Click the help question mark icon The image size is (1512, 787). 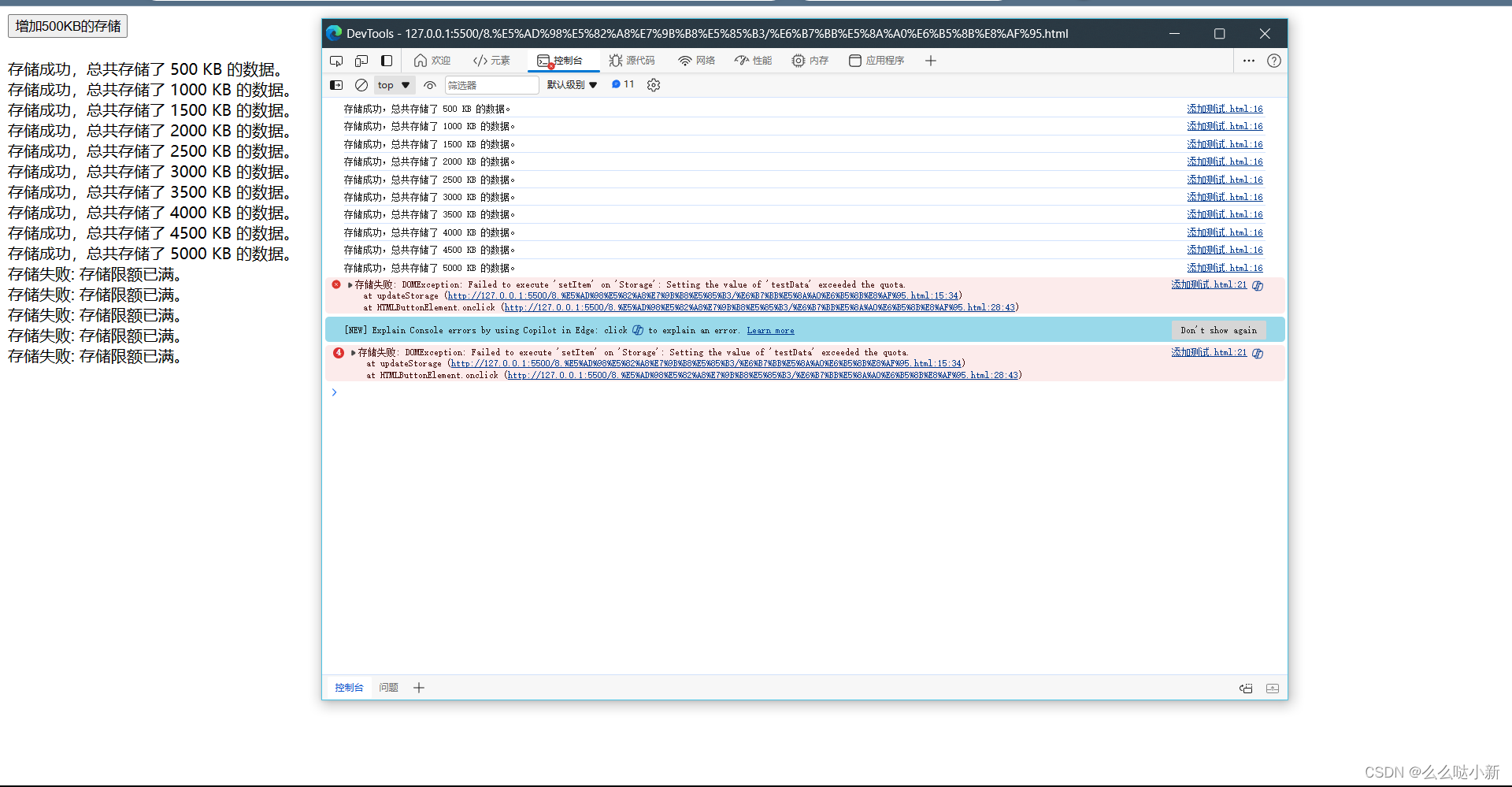coord(1274,61)
